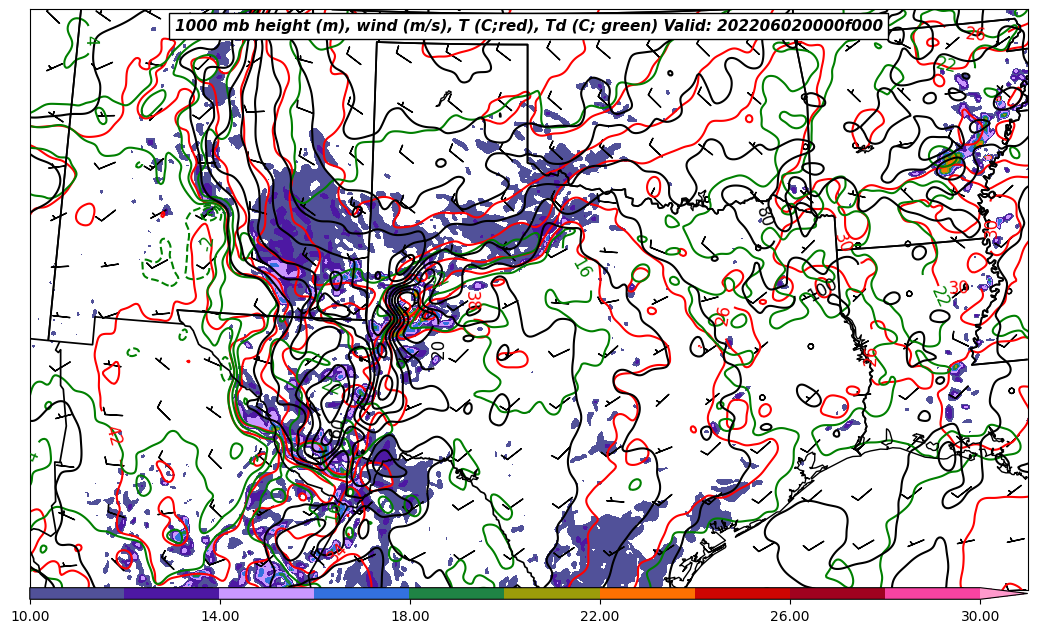Click the 18.00 colorbar tick label
The height and width of the screenshot is (633, 1037).
tap(410, 616)
